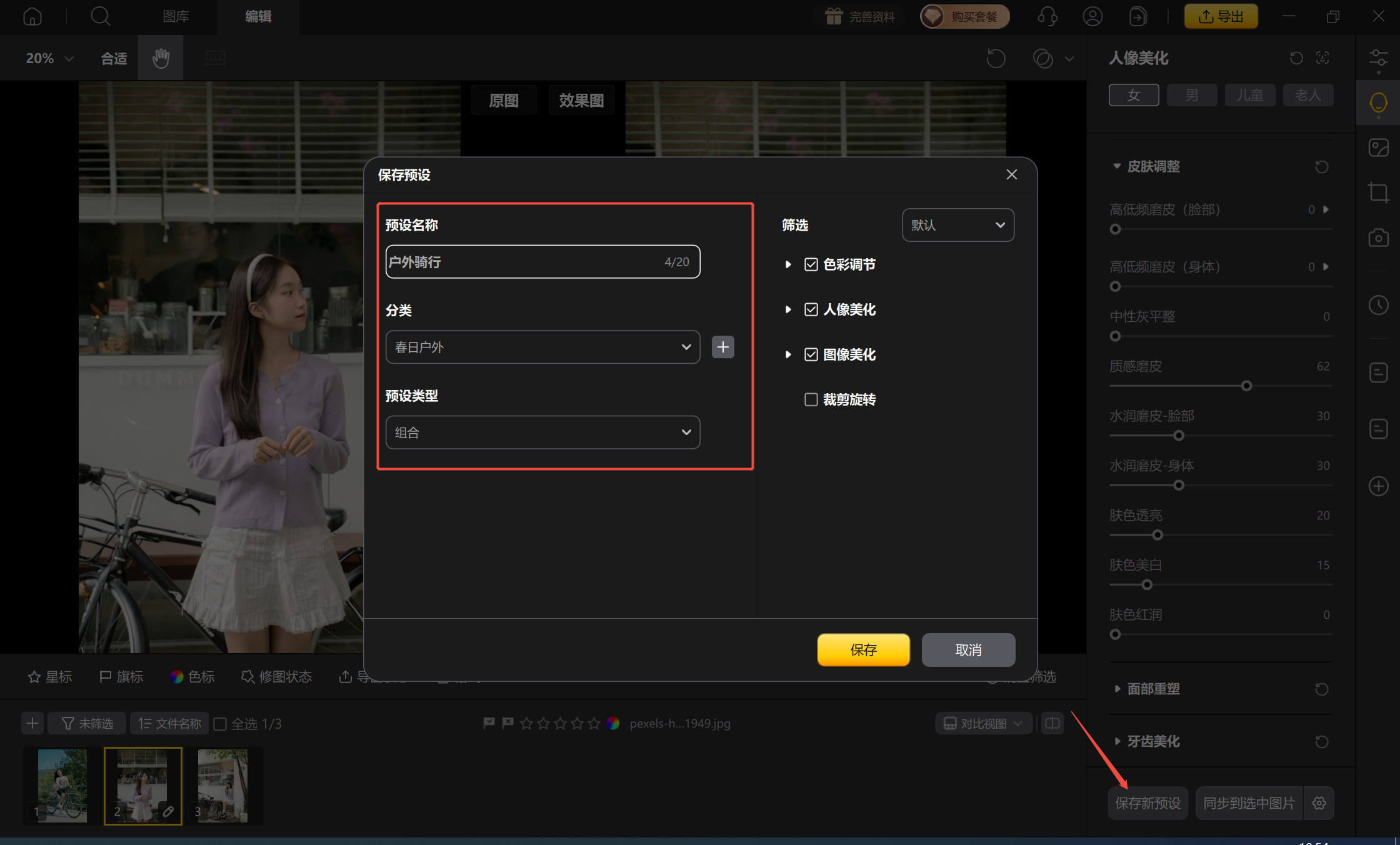Enable the 裁剪旋转 checkbox

click(811, 399)
